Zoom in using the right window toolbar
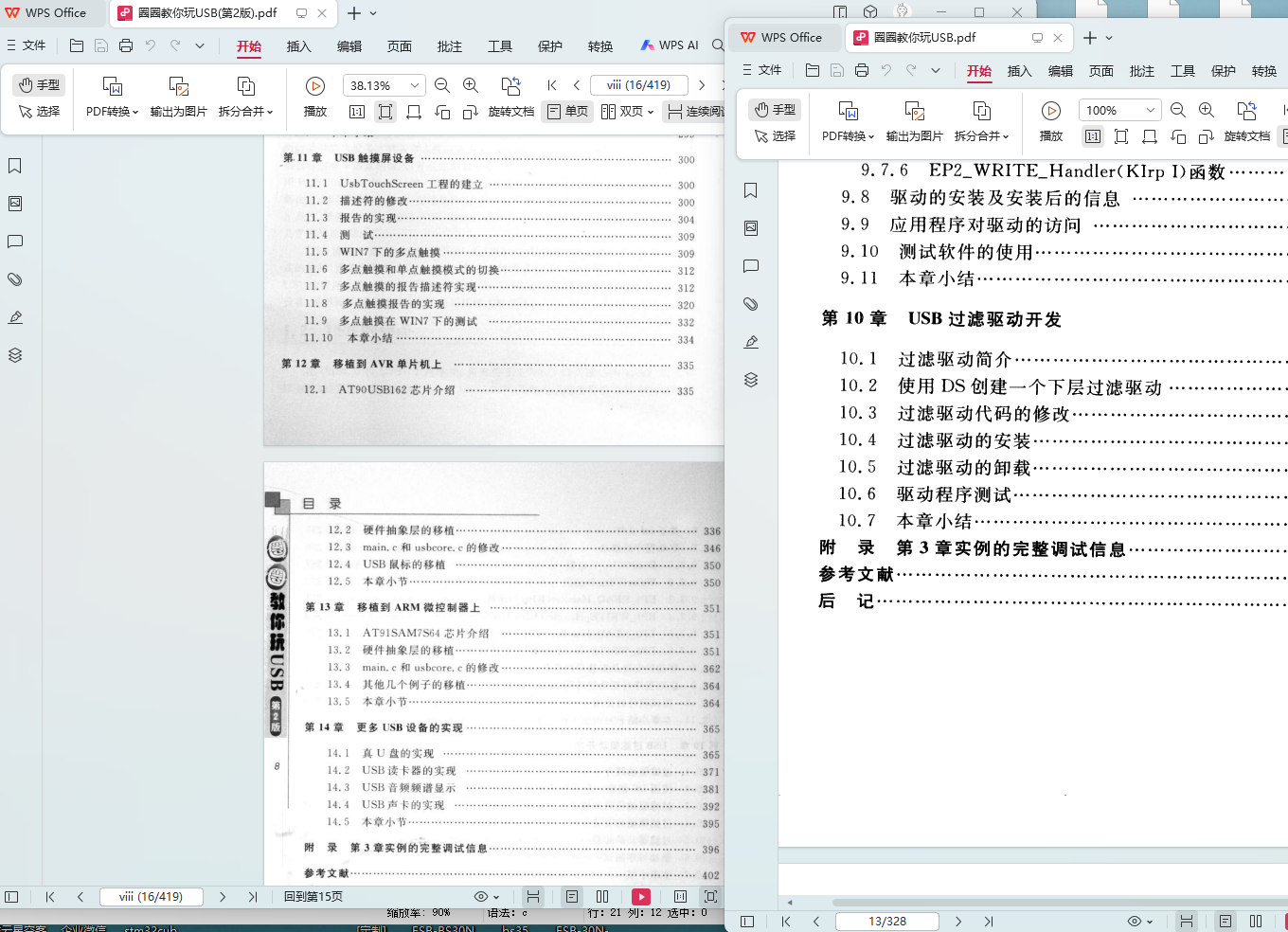The height and width of the screenshot is (932, 1288). (1207, 110)
